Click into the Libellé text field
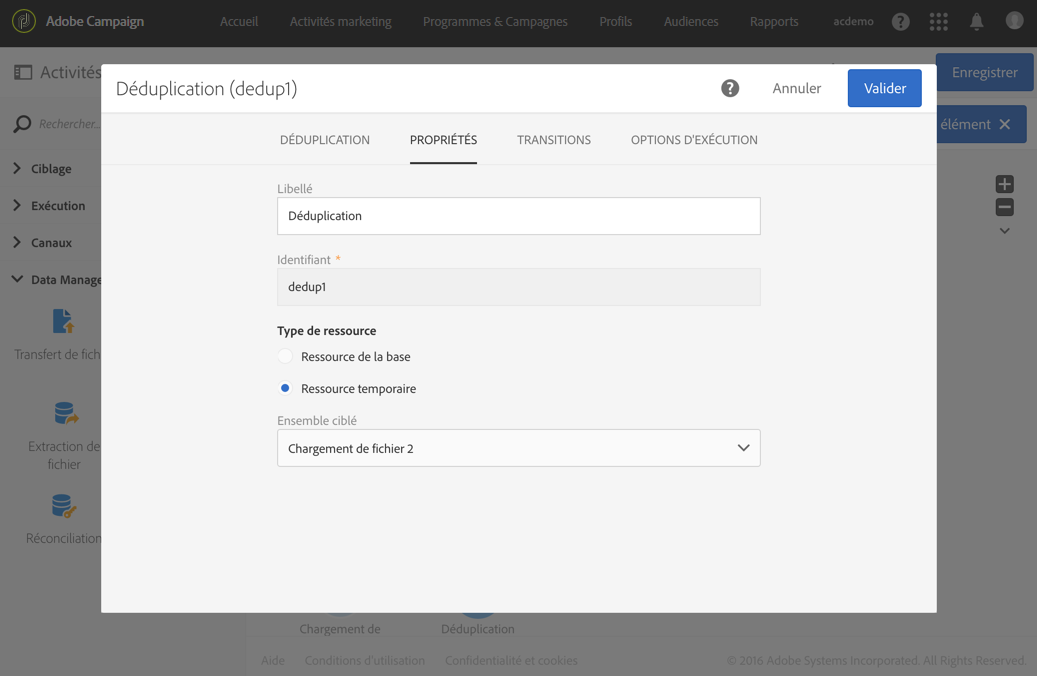 point(518,216)
